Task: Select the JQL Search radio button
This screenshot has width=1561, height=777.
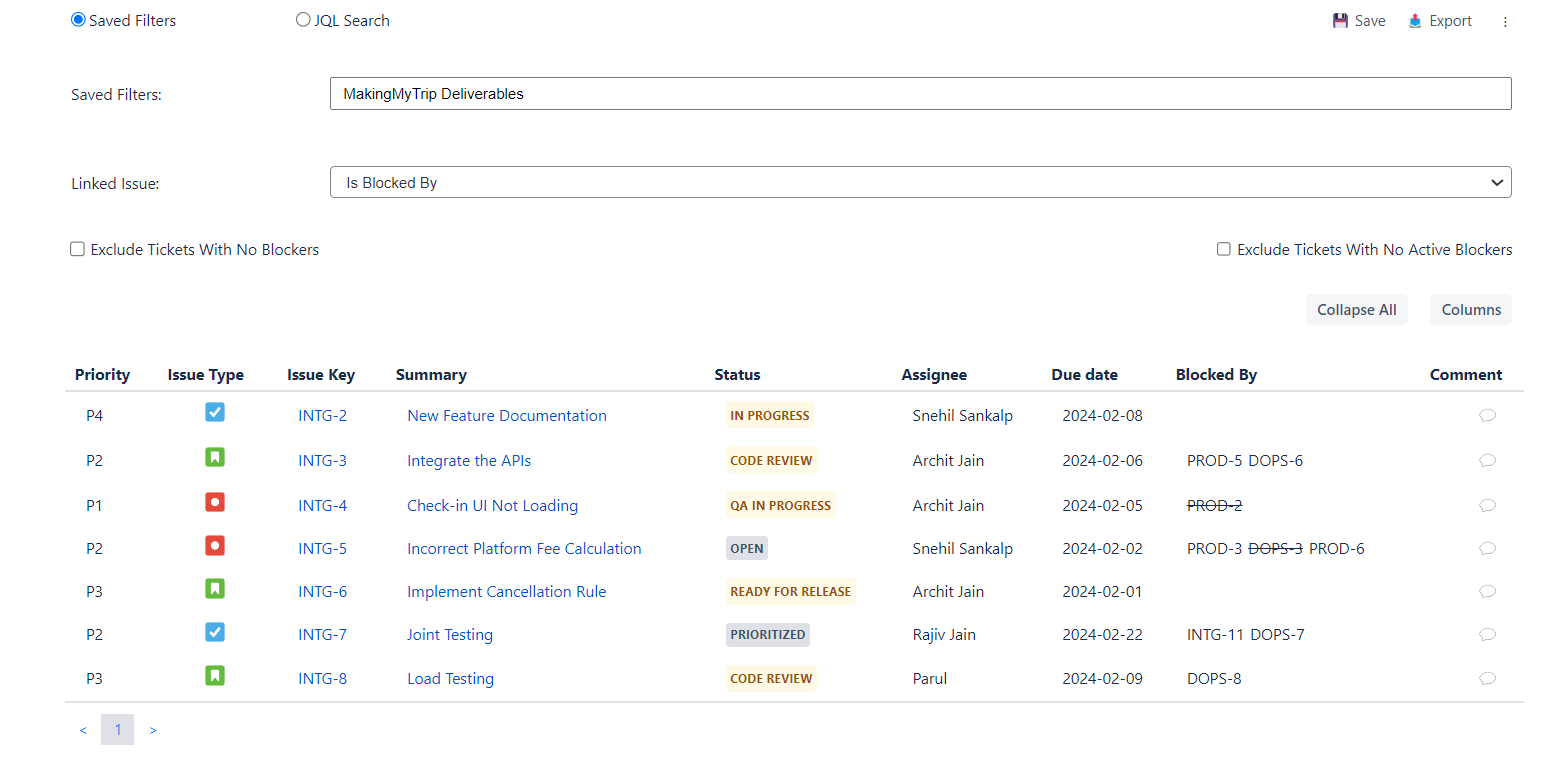Action: pyautogui.click(x=303, y=20)
